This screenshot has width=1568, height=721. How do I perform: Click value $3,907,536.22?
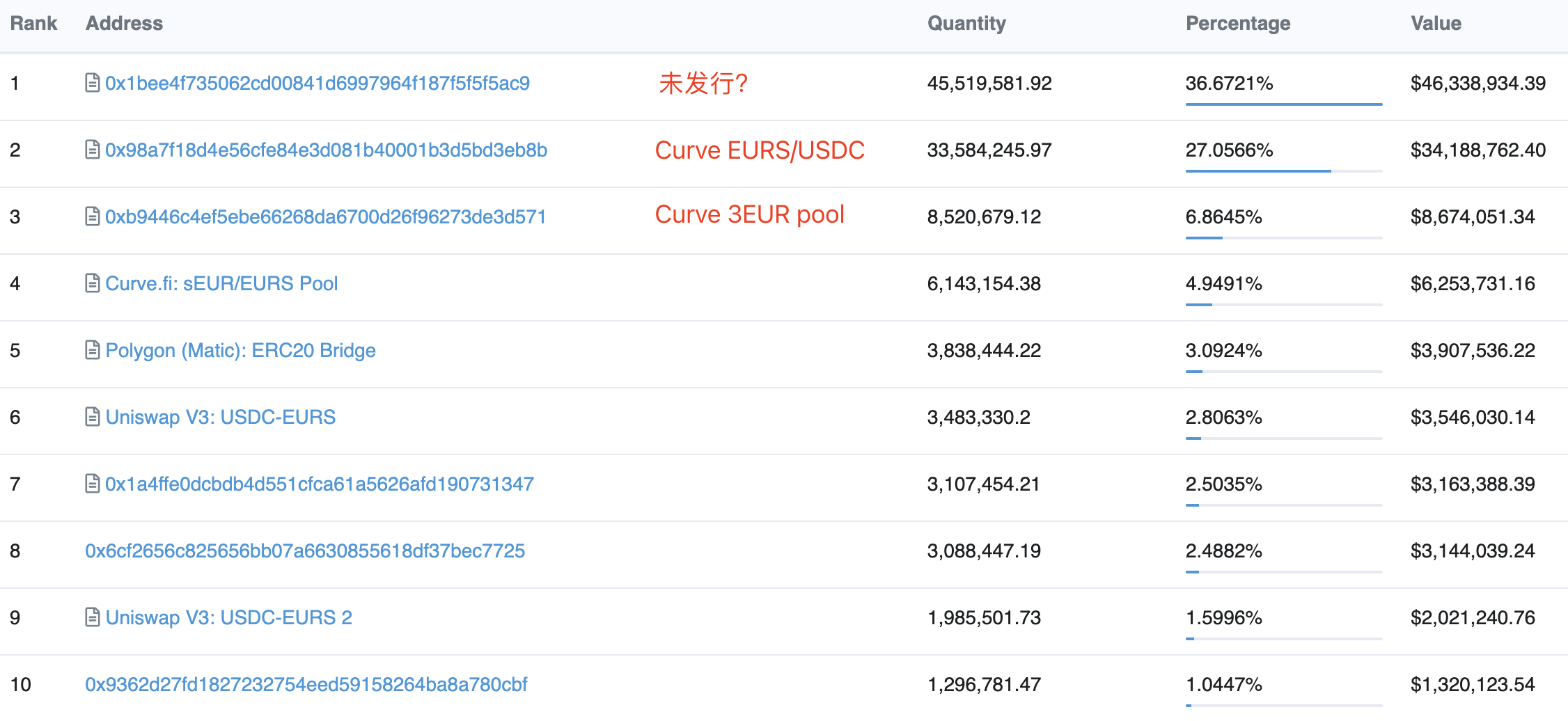1473,351
